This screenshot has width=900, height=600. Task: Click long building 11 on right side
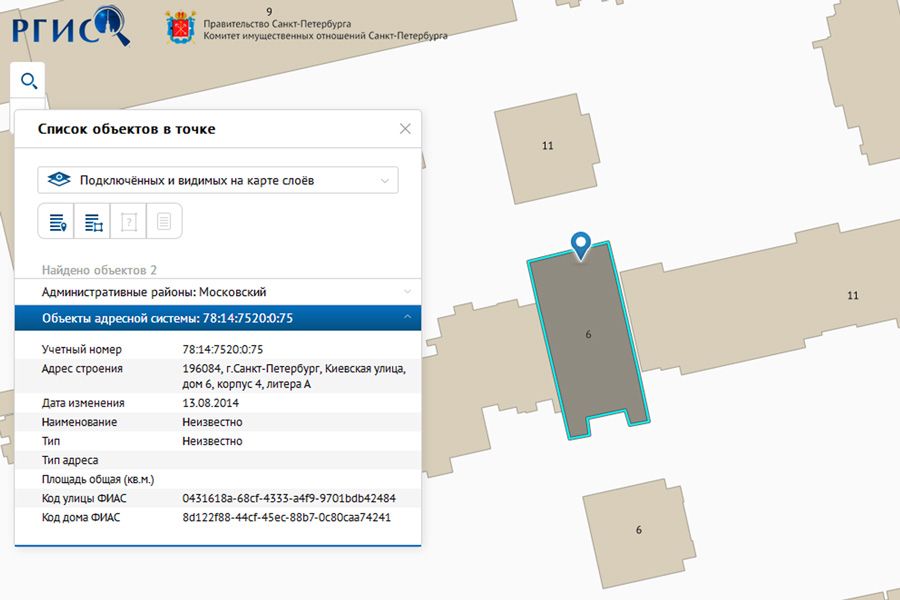[763, 299]
